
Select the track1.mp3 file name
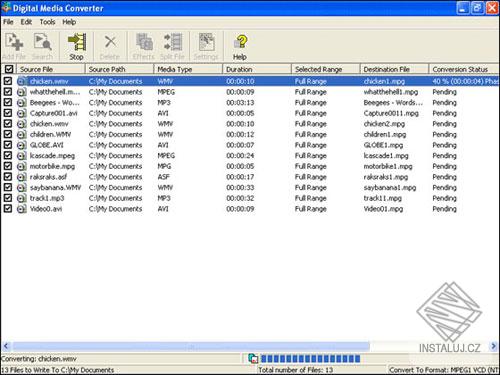47,198
